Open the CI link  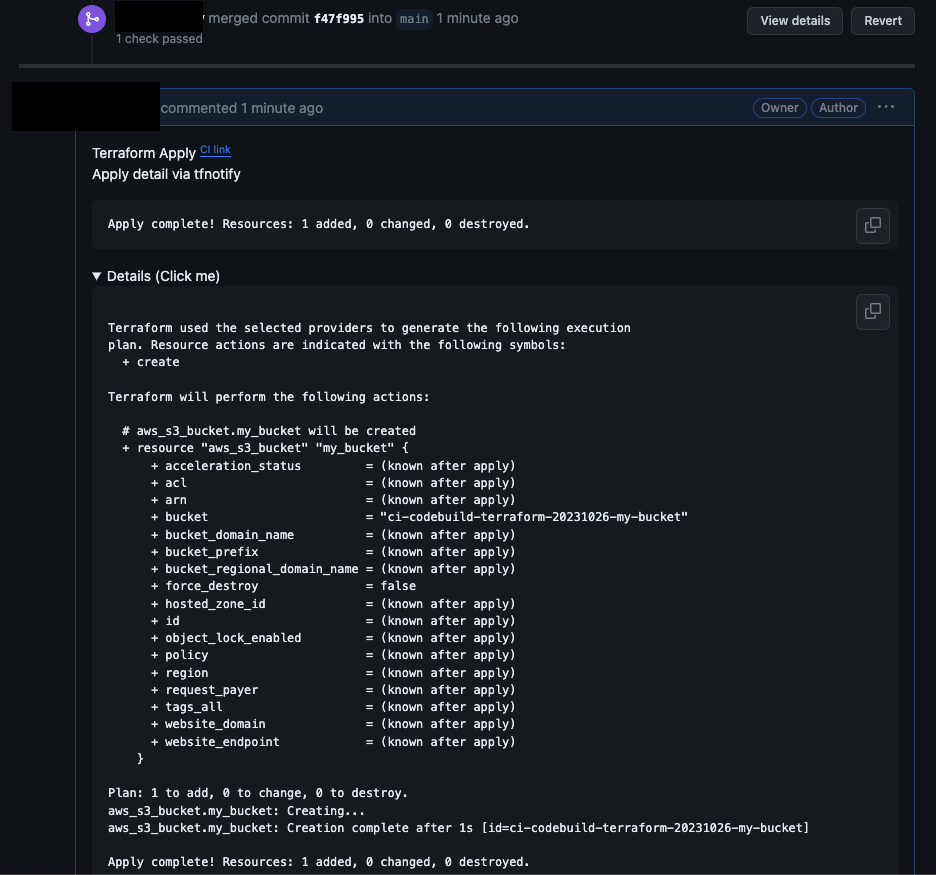215,150
